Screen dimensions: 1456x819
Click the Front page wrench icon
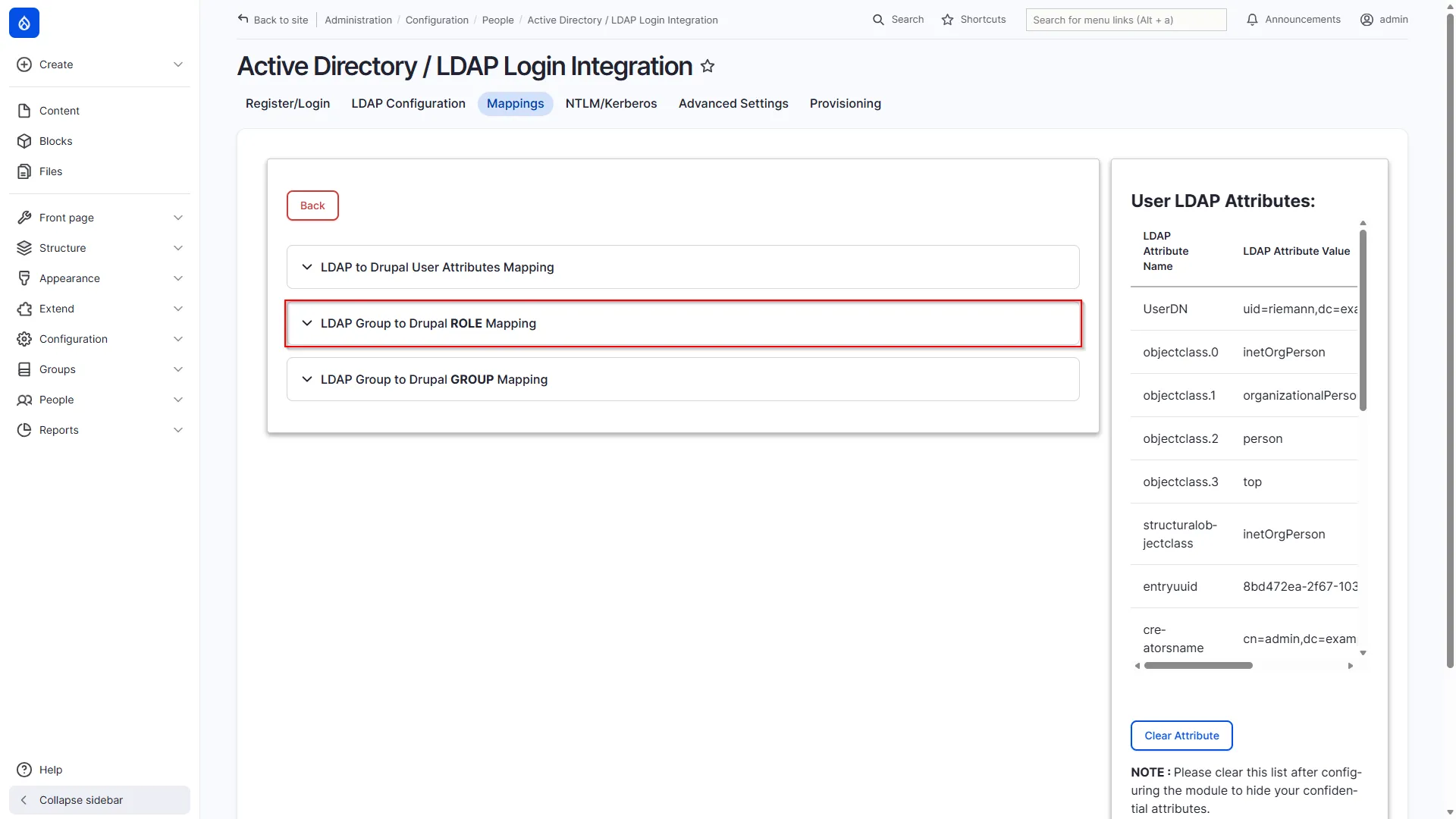[24, 218]
